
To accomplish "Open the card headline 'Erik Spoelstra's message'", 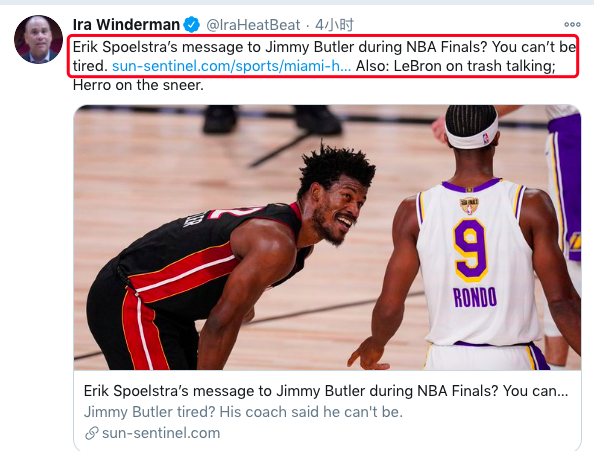I will 326,391.
